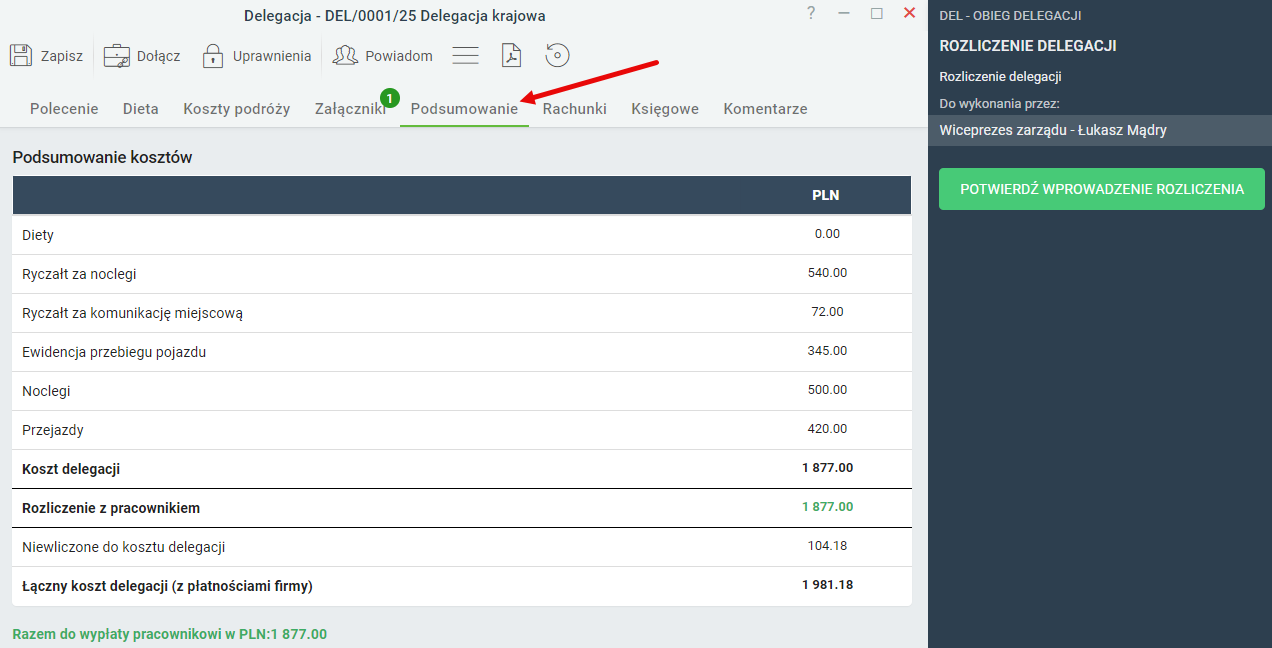Click the Uprawnienia toolbar label
1272x648 pixels.
tap(272, 56)
